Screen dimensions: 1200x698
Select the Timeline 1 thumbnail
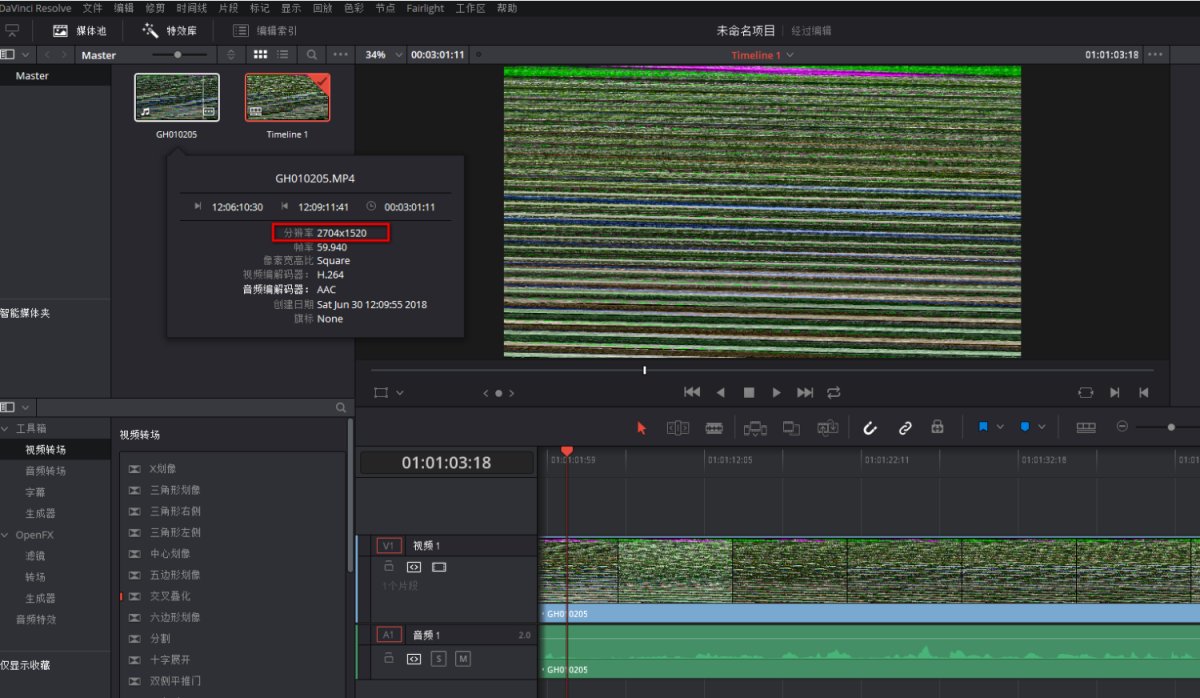[287, 98]
